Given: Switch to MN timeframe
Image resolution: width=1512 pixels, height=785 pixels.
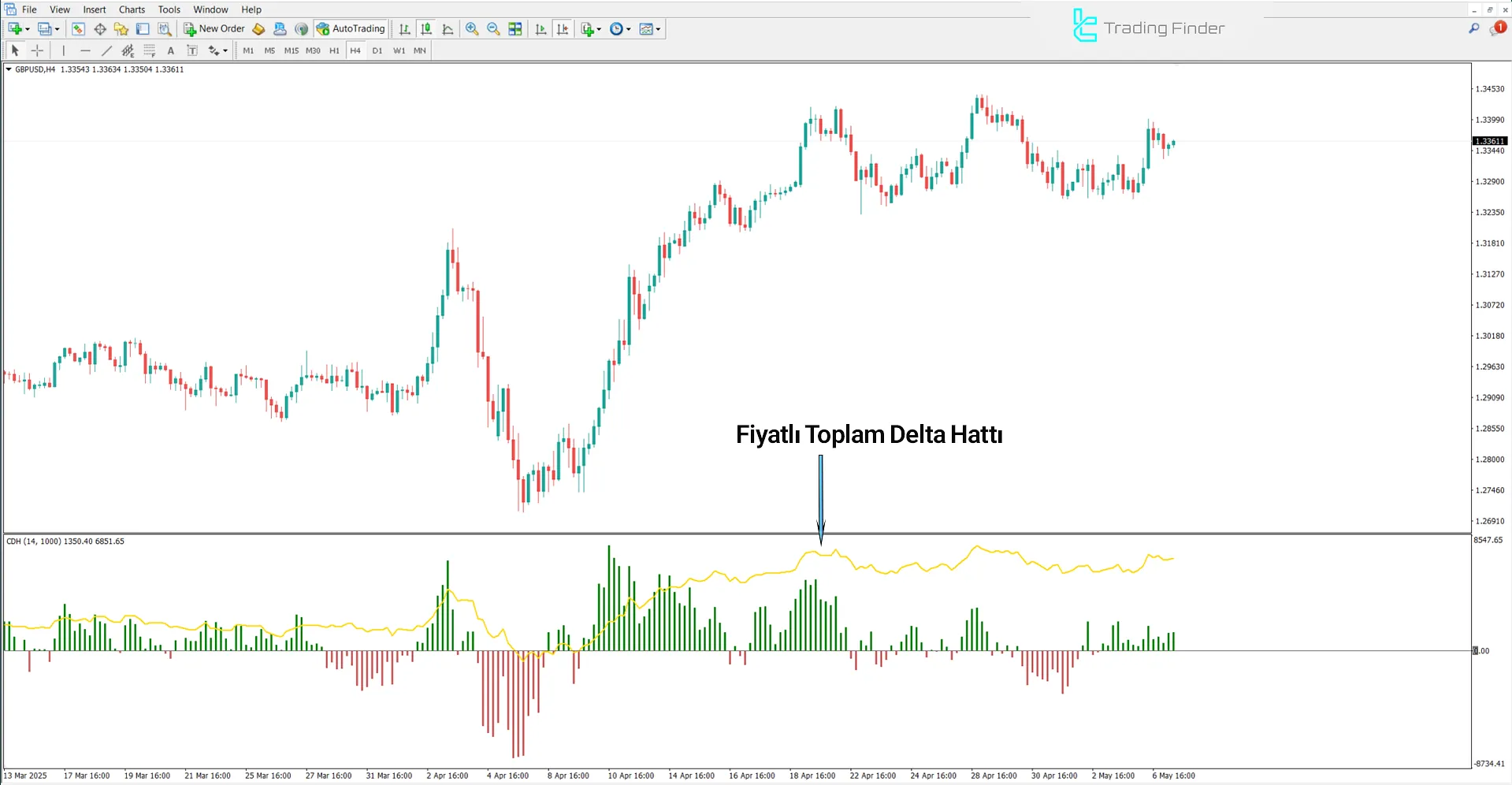Looking at the screenshot, I should click(420, 50).
